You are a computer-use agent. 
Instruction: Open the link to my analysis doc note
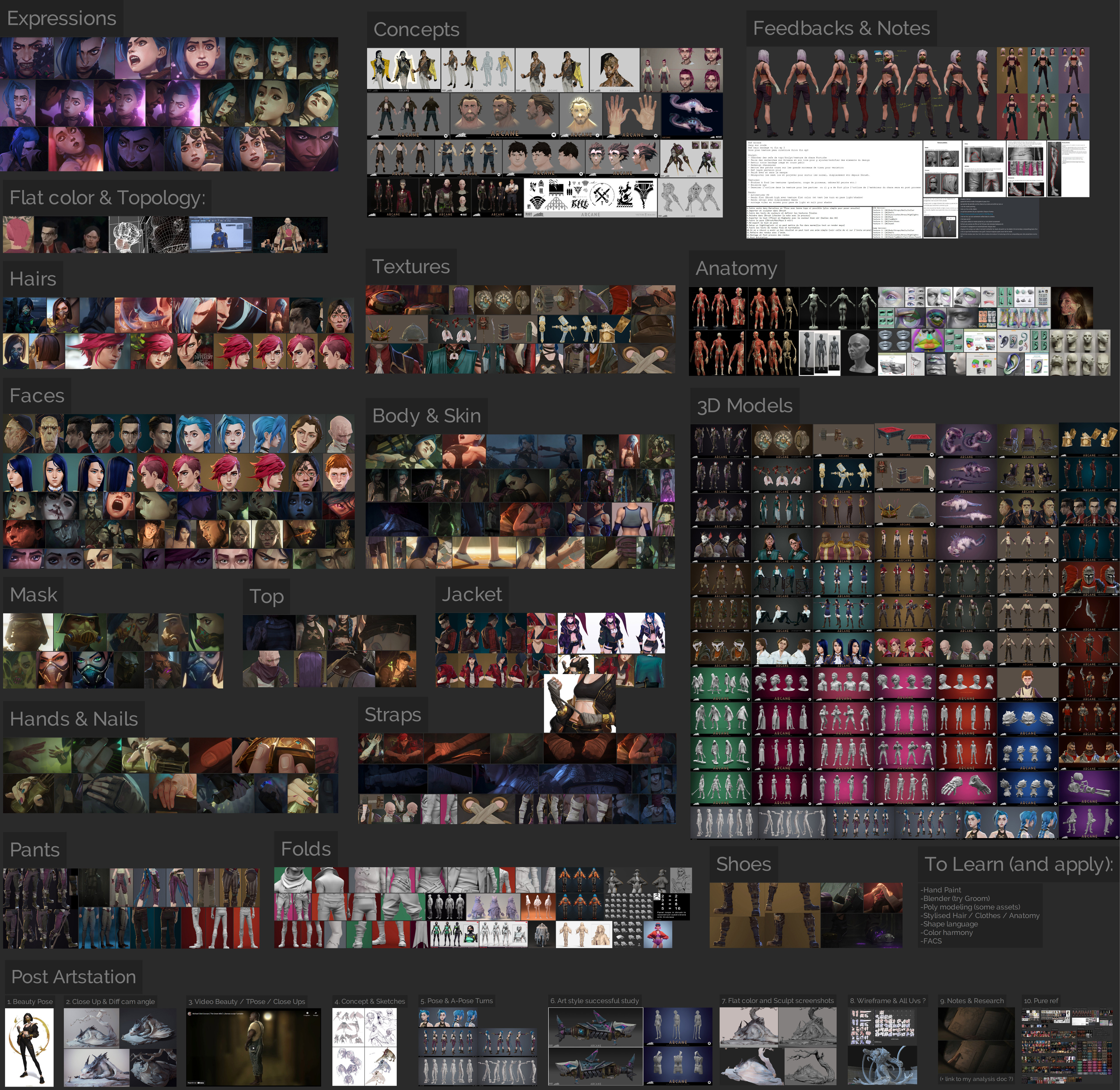tap(976, 1079)
